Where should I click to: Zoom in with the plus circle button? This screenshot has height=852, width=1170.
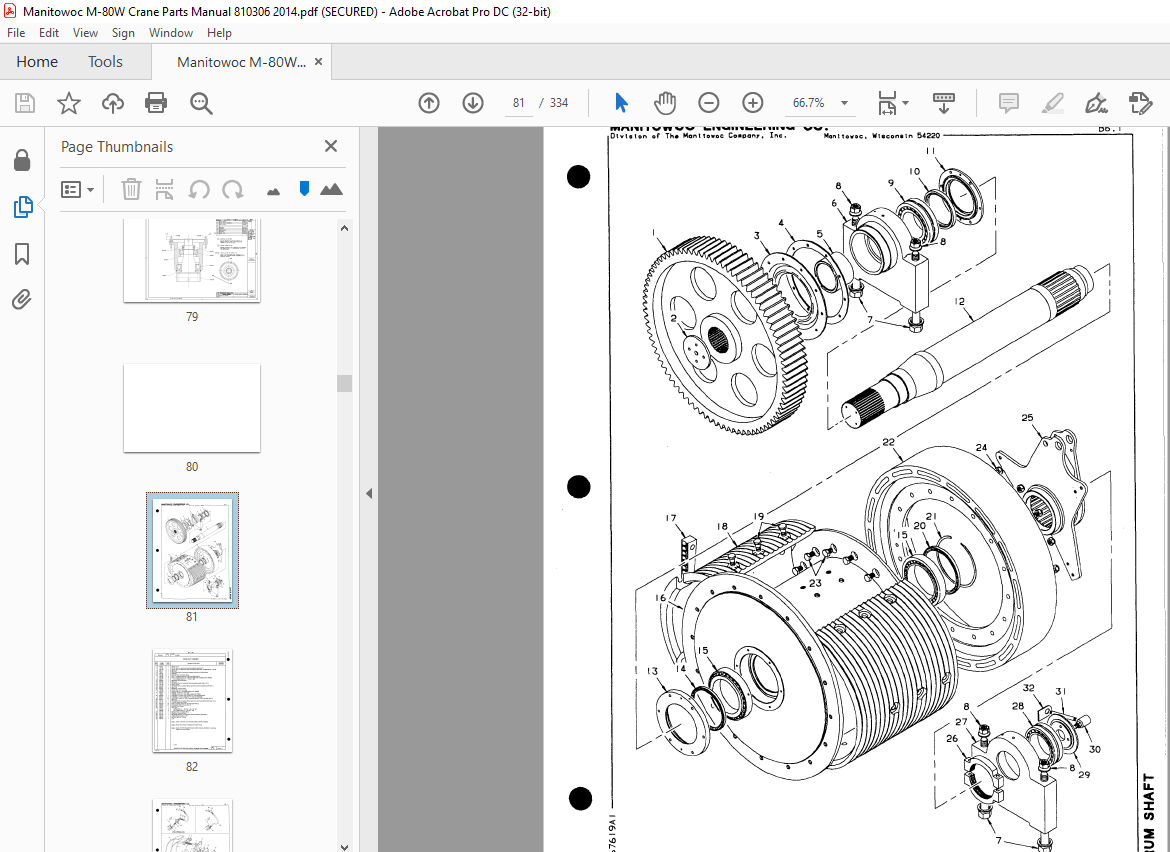pos(753,103)
